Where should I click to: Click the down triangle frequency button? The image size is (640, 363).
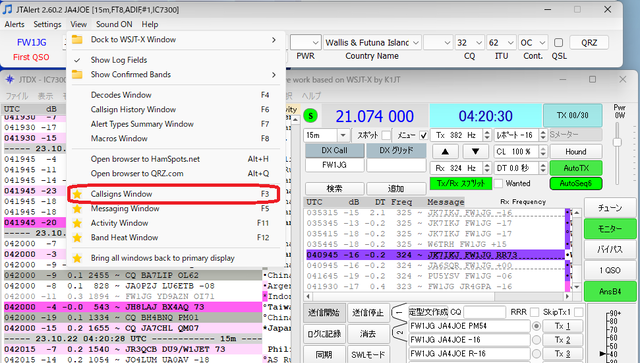(x=476, y=151)
